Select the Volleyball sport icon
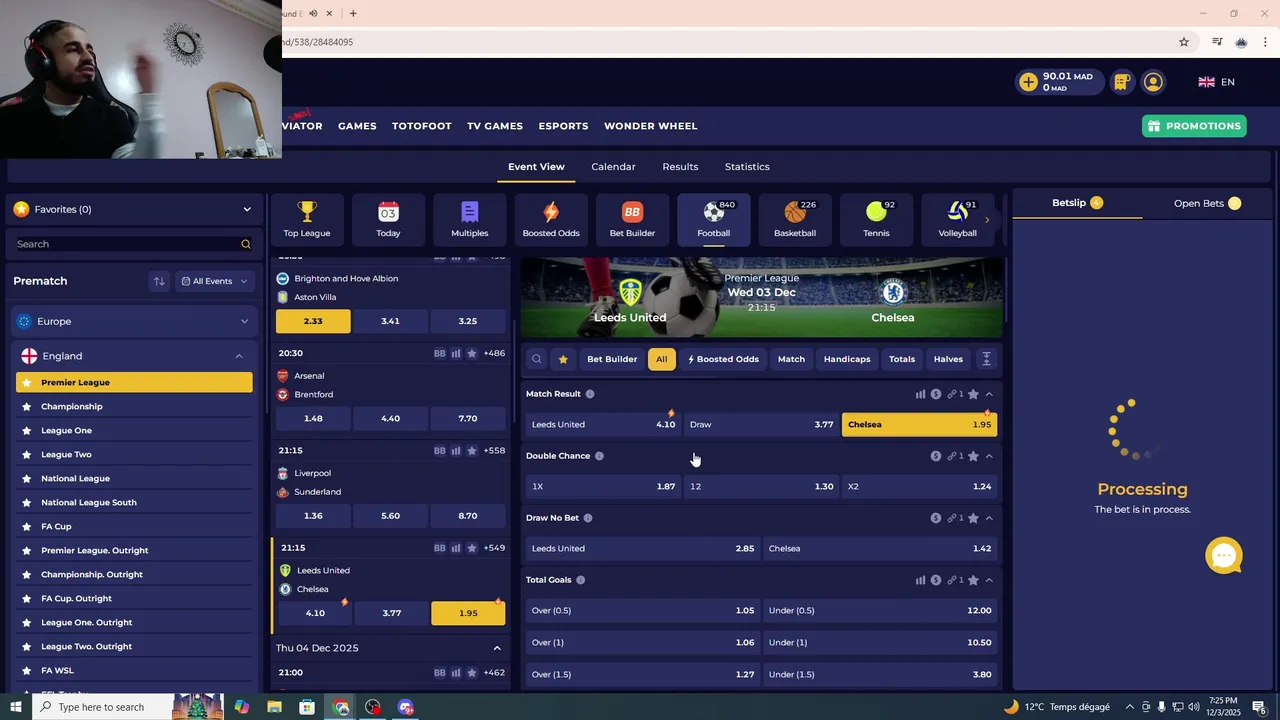 (x=957, y=219)
